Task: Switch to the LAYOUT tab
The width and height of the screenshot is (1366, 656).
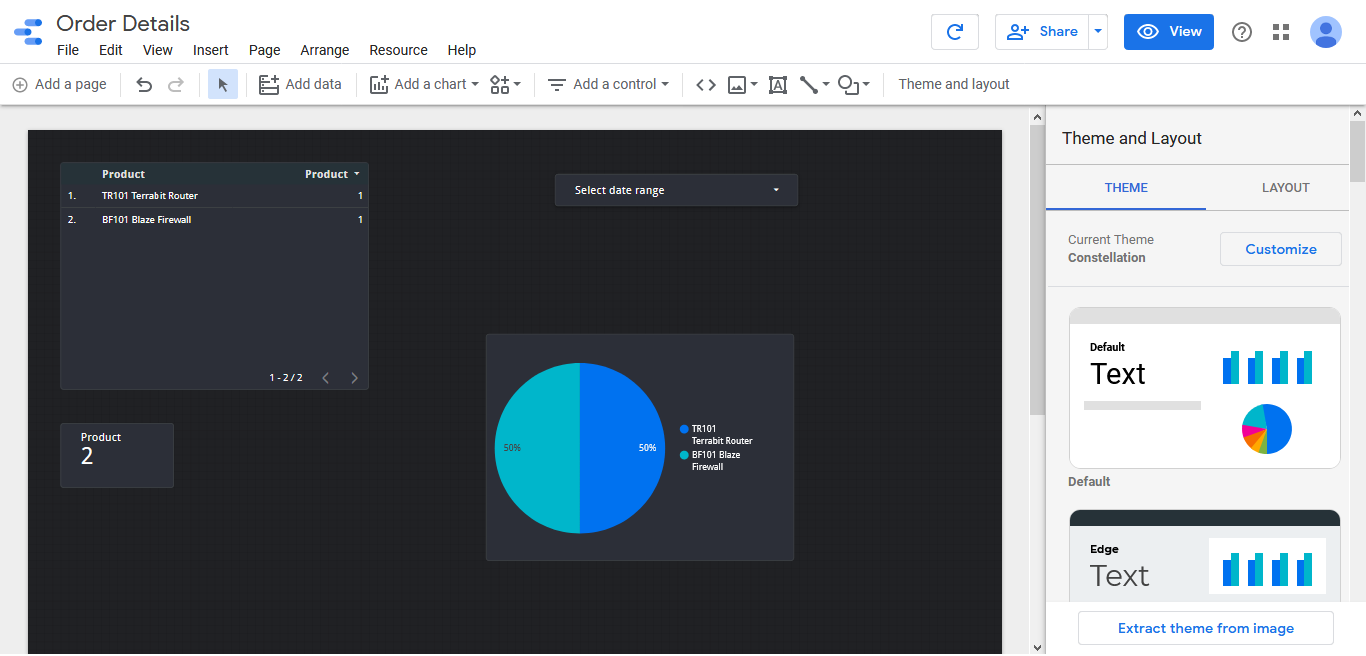Action: (1285, 188)
